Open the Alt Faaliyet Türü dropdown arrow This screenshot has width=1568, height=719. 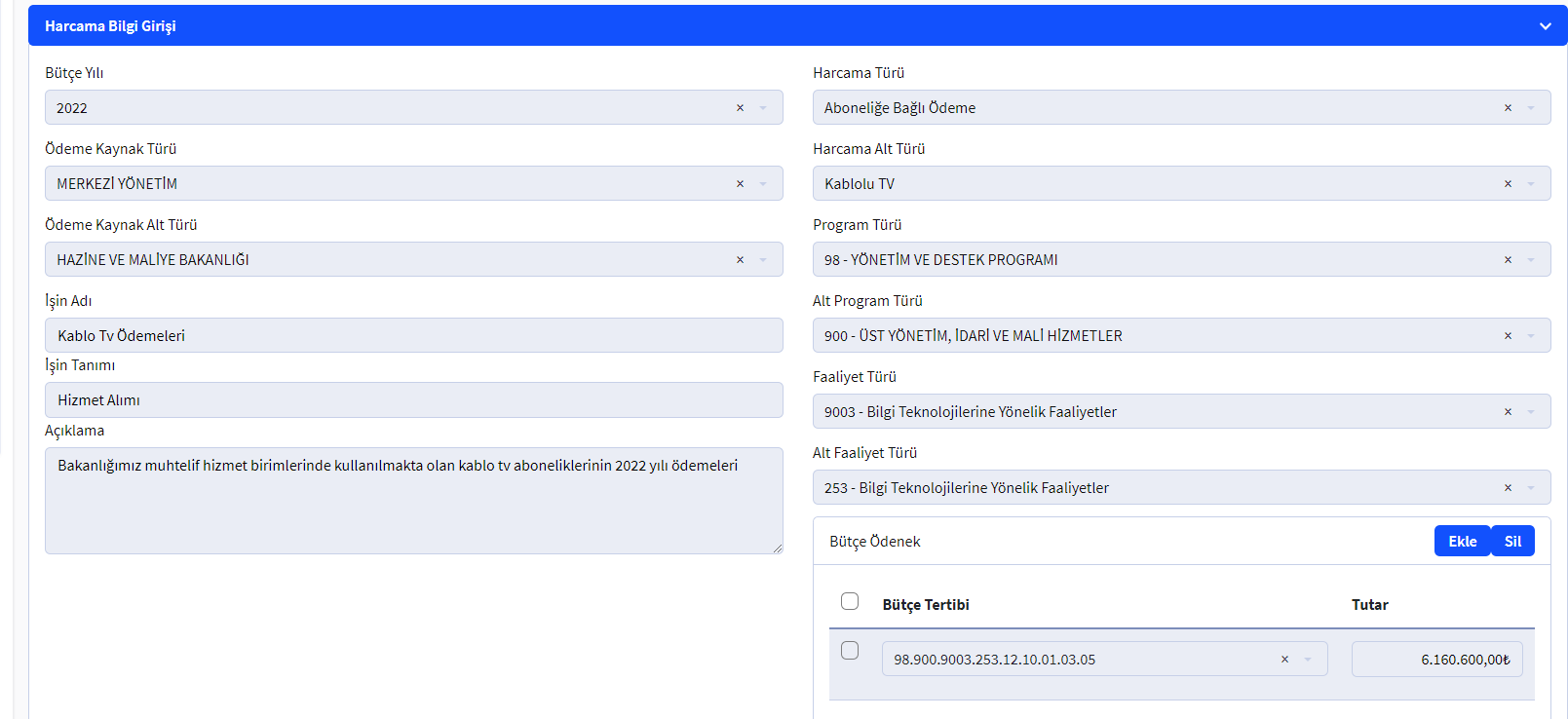coord(1531,488)
